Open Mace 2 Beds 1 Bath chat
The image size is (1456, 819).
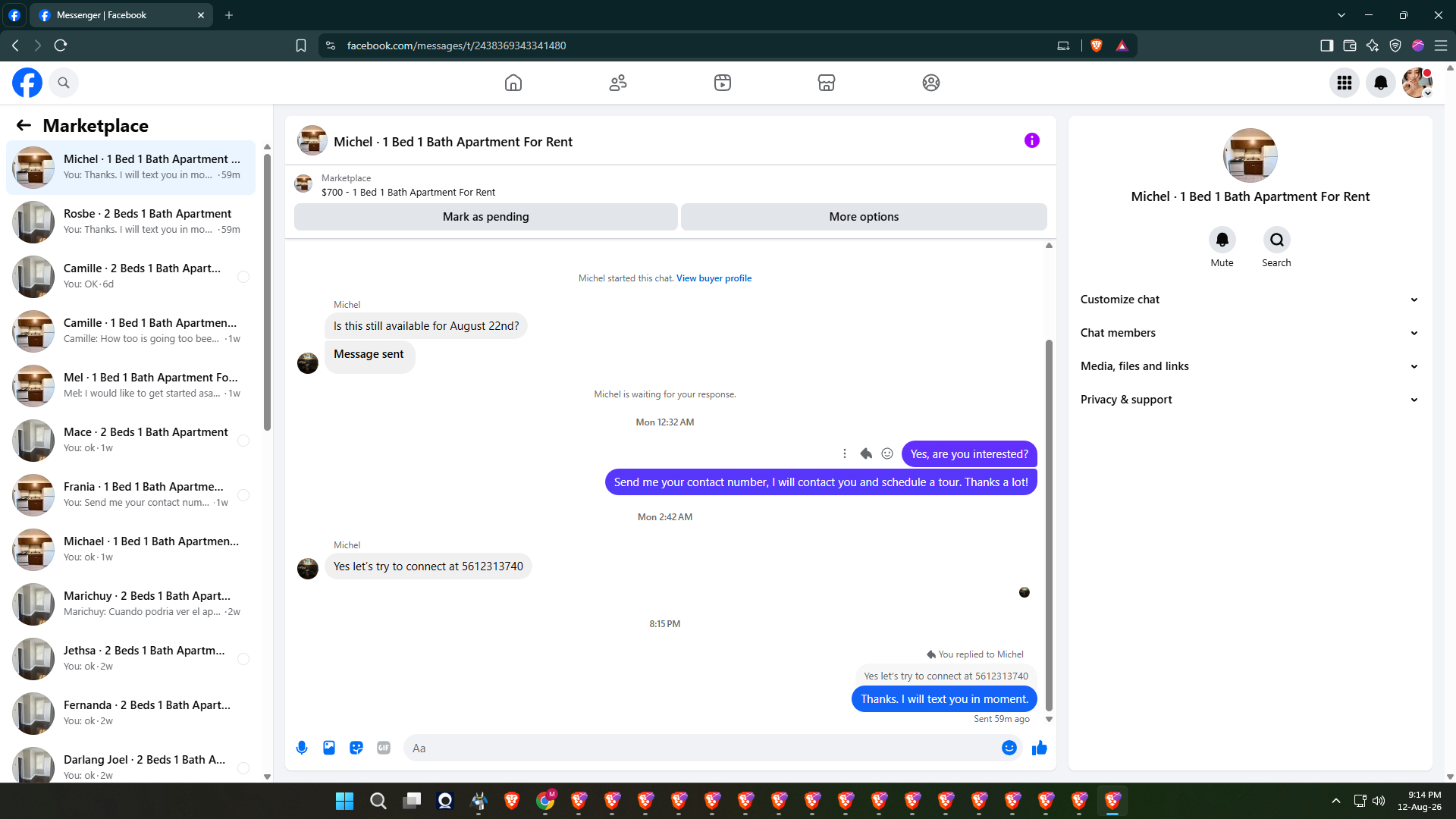tap(131, 440)
